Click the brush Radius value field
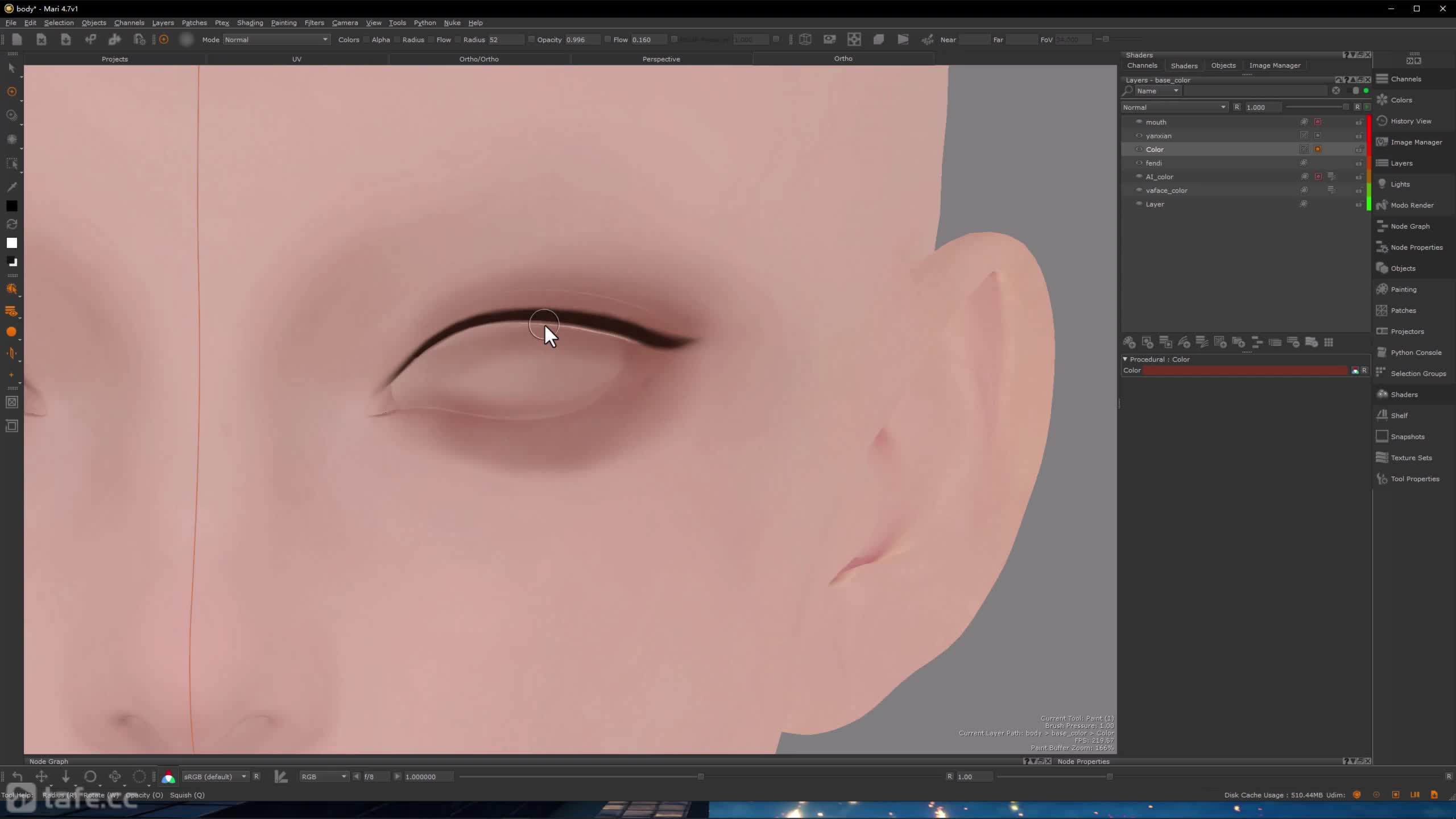 coord(505,39)
